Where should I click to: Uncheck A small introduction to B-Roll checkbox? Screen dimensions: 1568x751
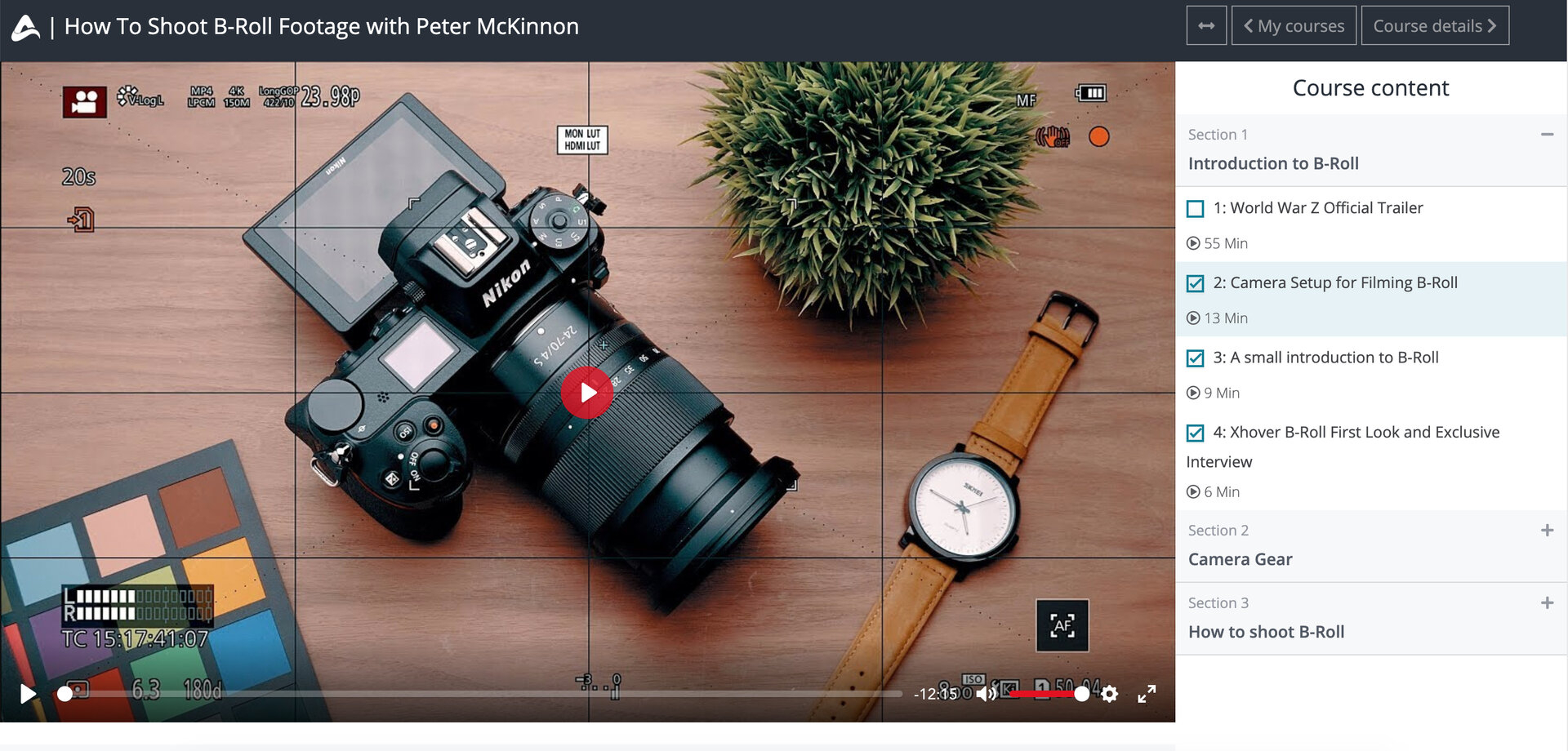coord(1195,358)
